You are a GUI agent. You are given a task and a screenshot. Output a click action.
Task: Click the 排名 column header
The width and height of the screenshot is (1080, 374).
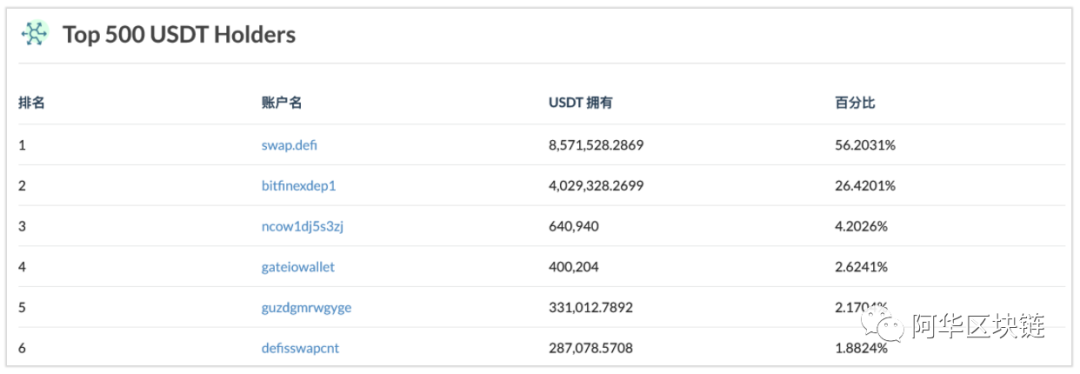32,103
